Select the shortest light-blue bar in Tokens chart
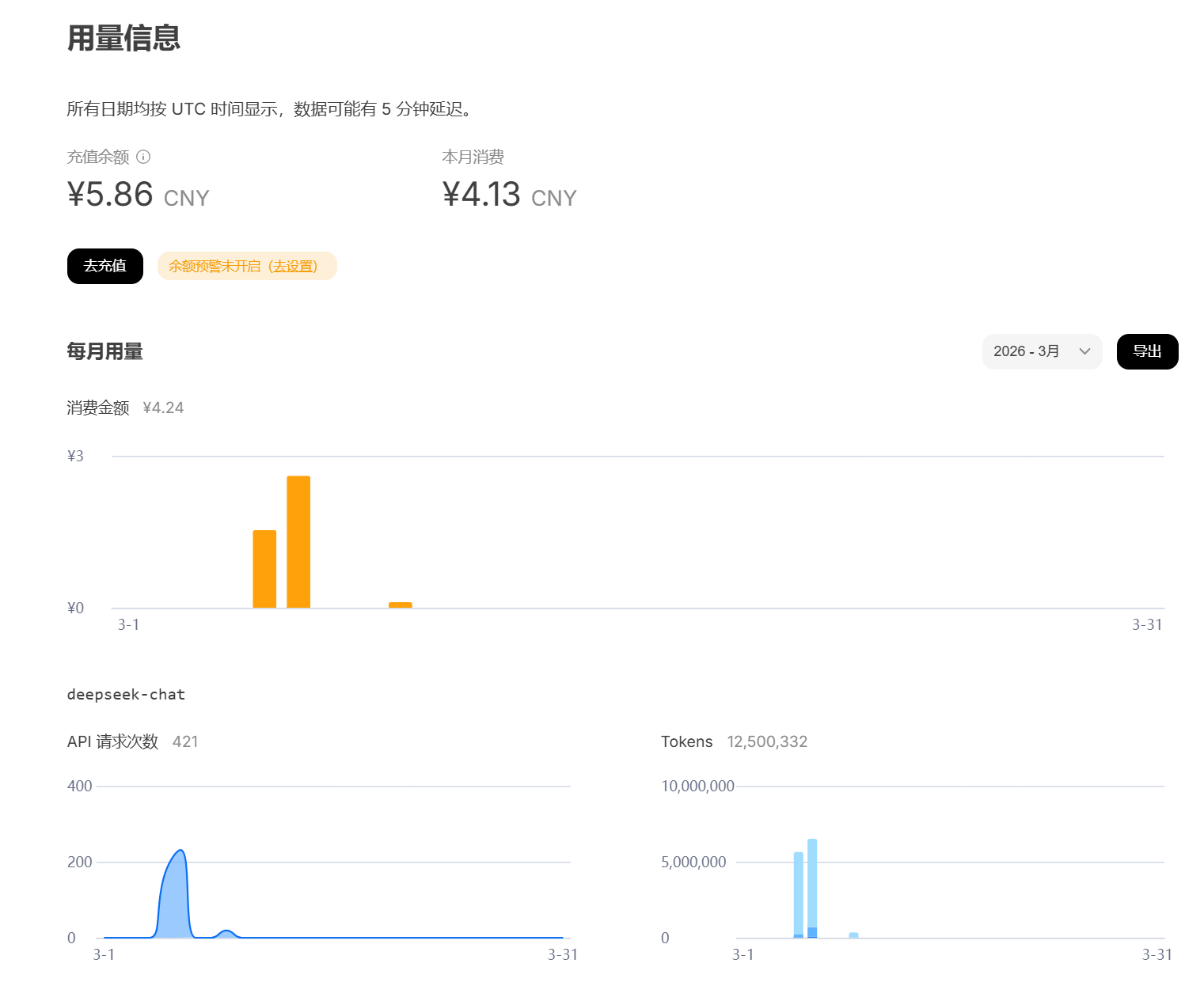Image resolution: width=1204 pixels, height=1001 pixels. pos(853,935)
